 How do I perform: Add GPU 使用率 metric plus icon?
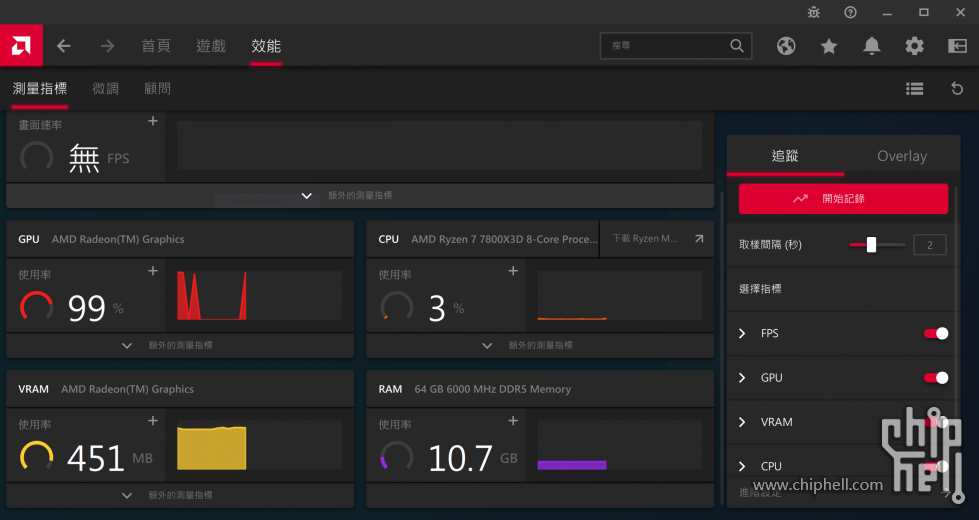(153, 271)
